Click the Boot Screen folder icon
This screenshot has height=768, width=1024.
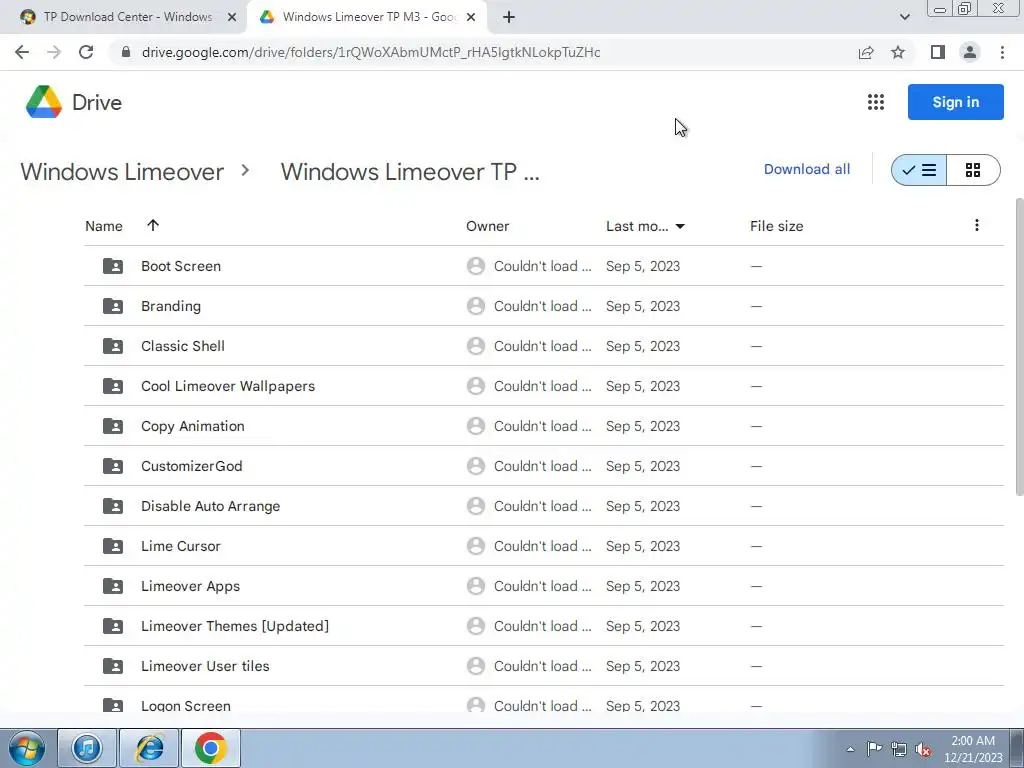click(113, 266)
